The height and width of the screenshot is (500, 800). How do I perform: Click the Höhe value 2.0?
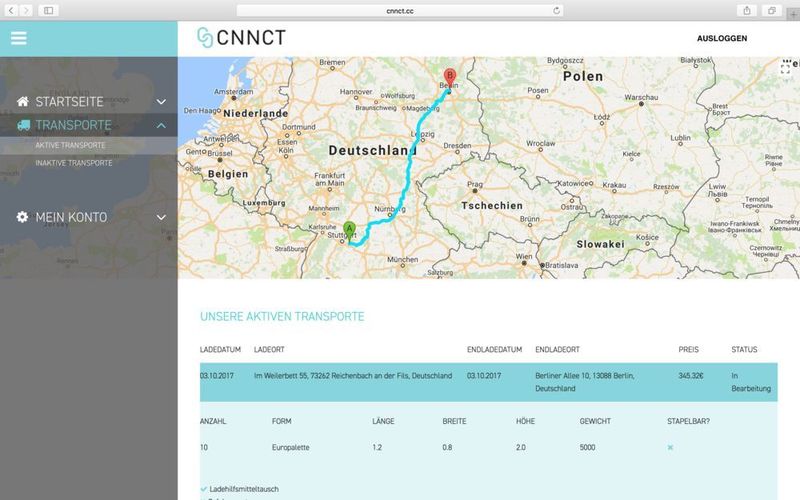[520, 447]
